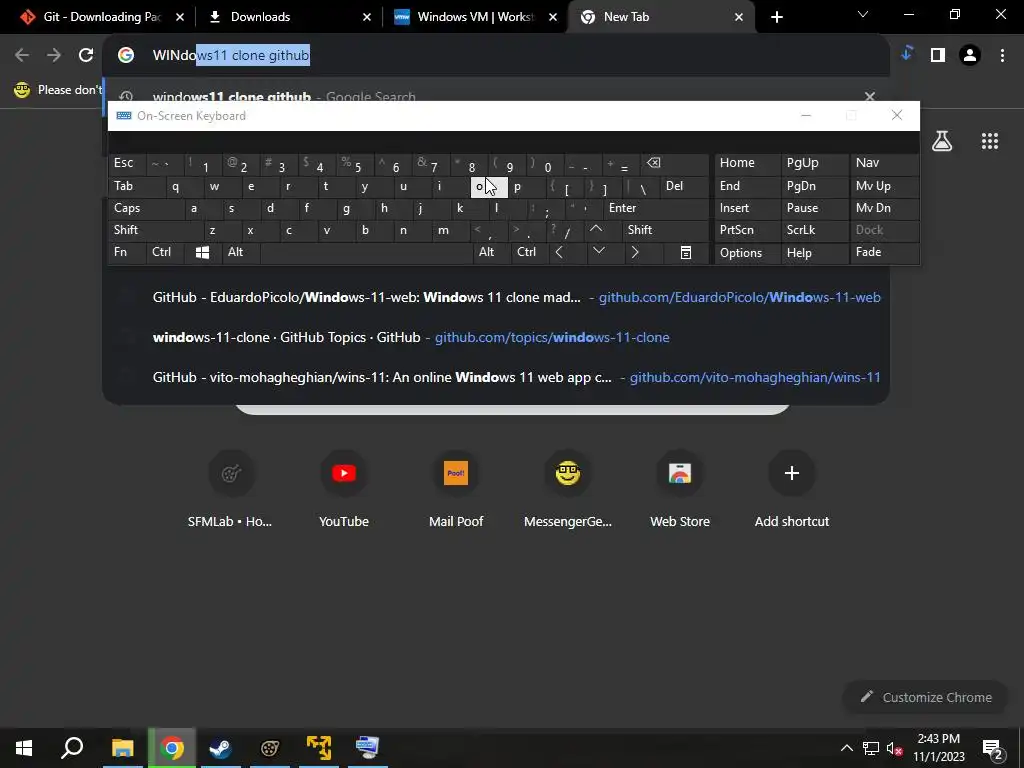Viewport: 1024px width, 768px height.
Task: Click the Options key on keyboard
Action: tap(748, 253)
